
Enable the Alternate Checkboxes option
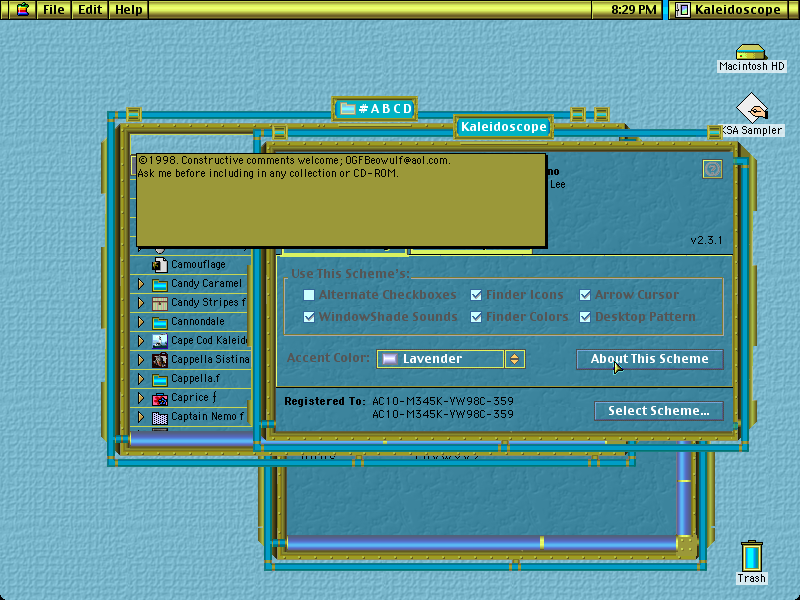click(309, 295)
